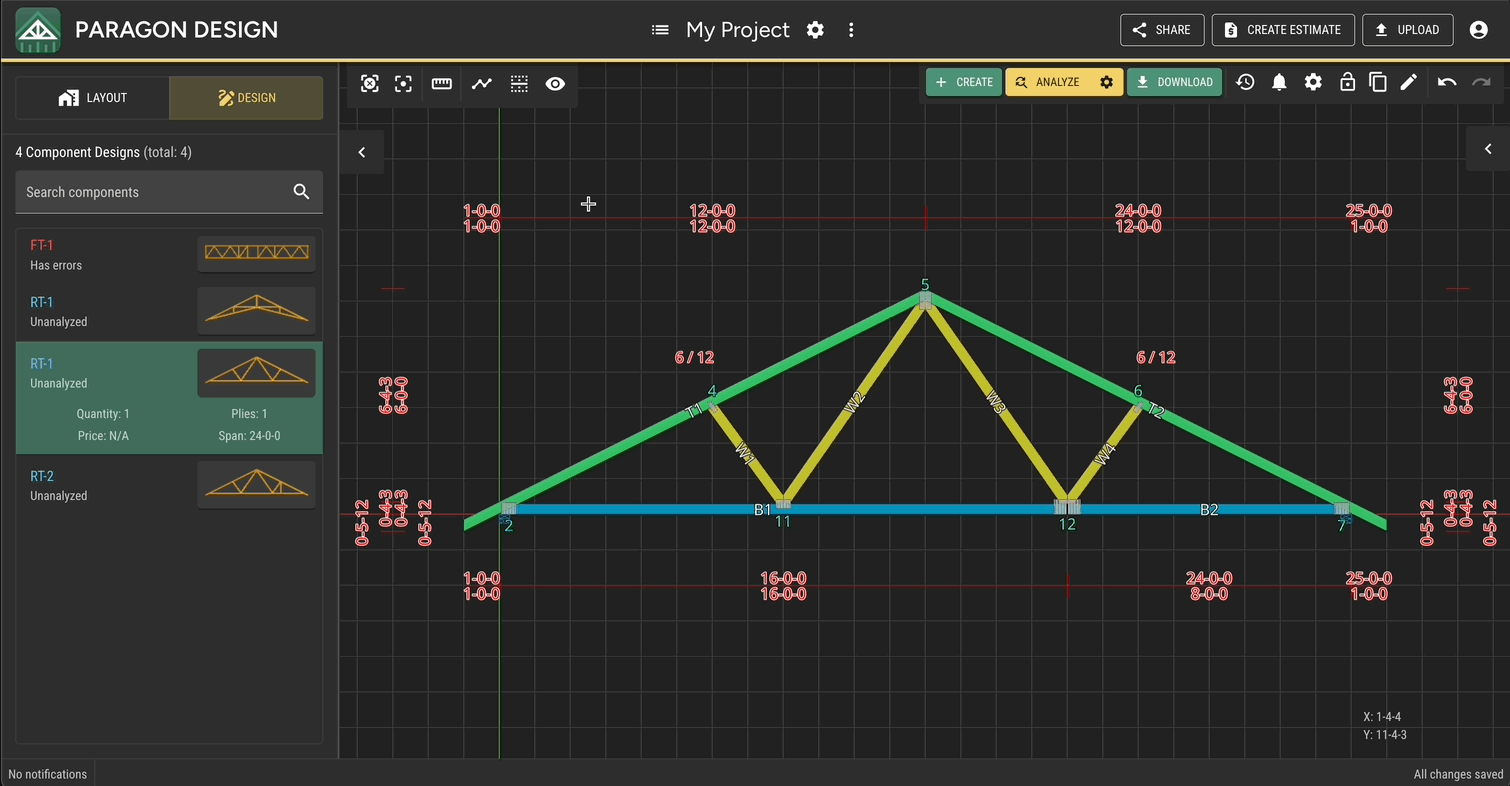The height and width of the screenshot is (786, 1510).
Task: Click the copy design icon
Action: point(1377,82)
